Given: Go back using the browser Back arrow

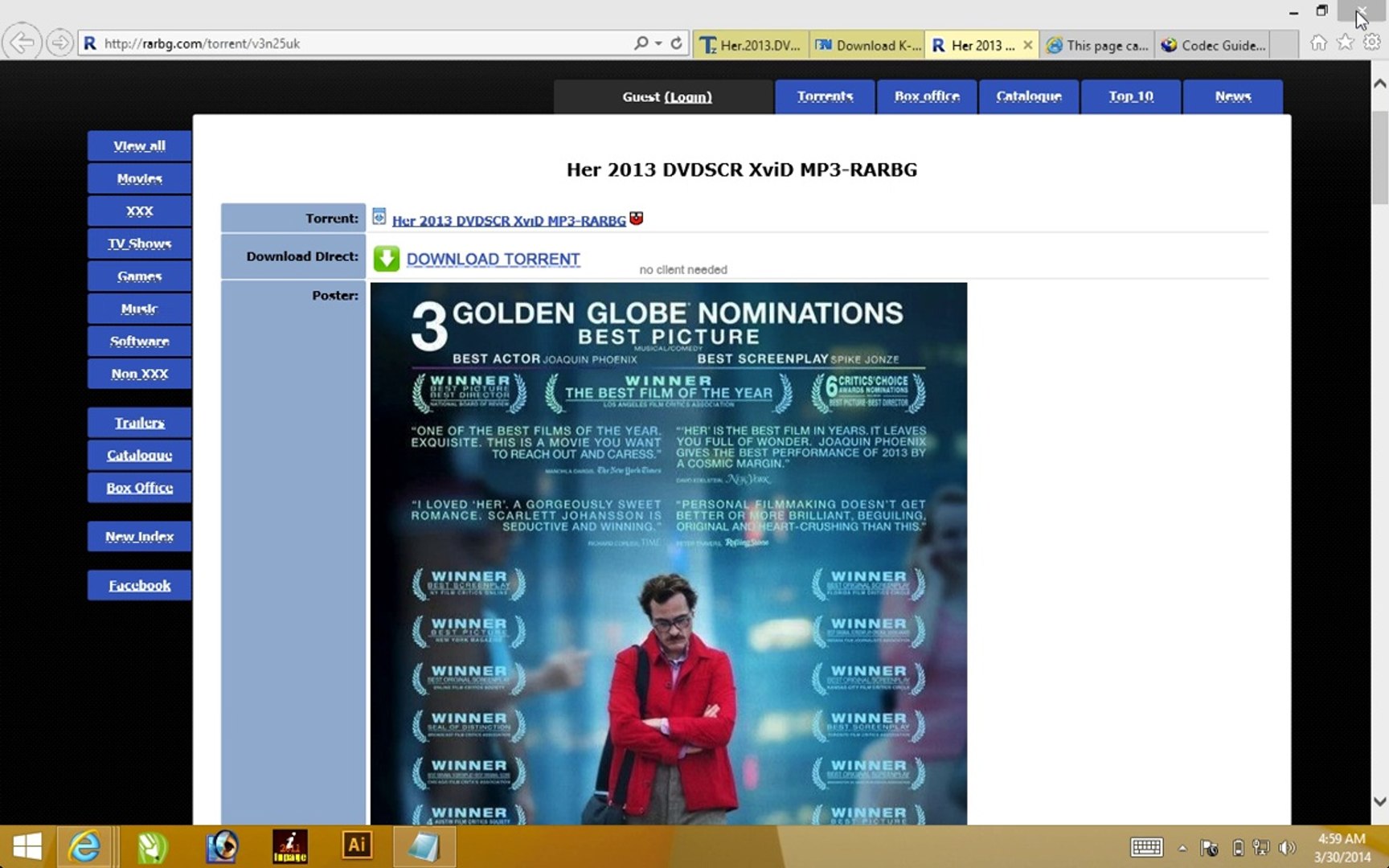Looking at the screenshot, I should pos(22,43).
